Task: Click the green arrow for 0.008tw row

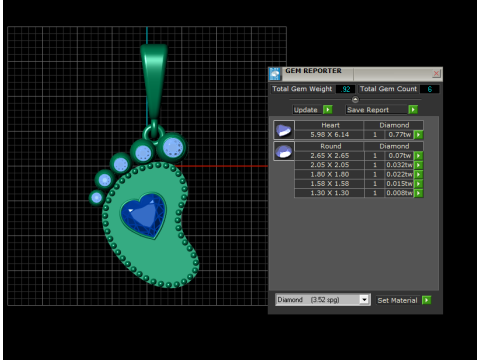Action: [x=419, y=193]
